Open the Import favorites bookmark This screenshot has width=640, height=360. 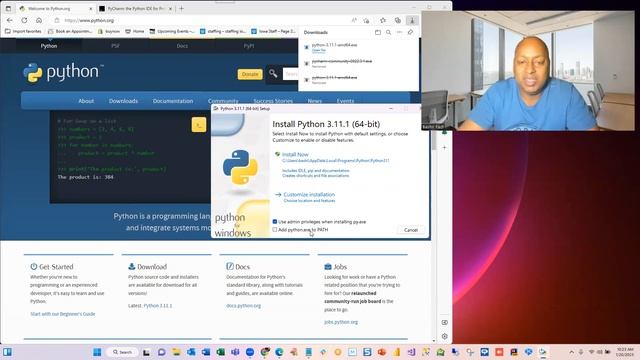[x=23, y=31]
